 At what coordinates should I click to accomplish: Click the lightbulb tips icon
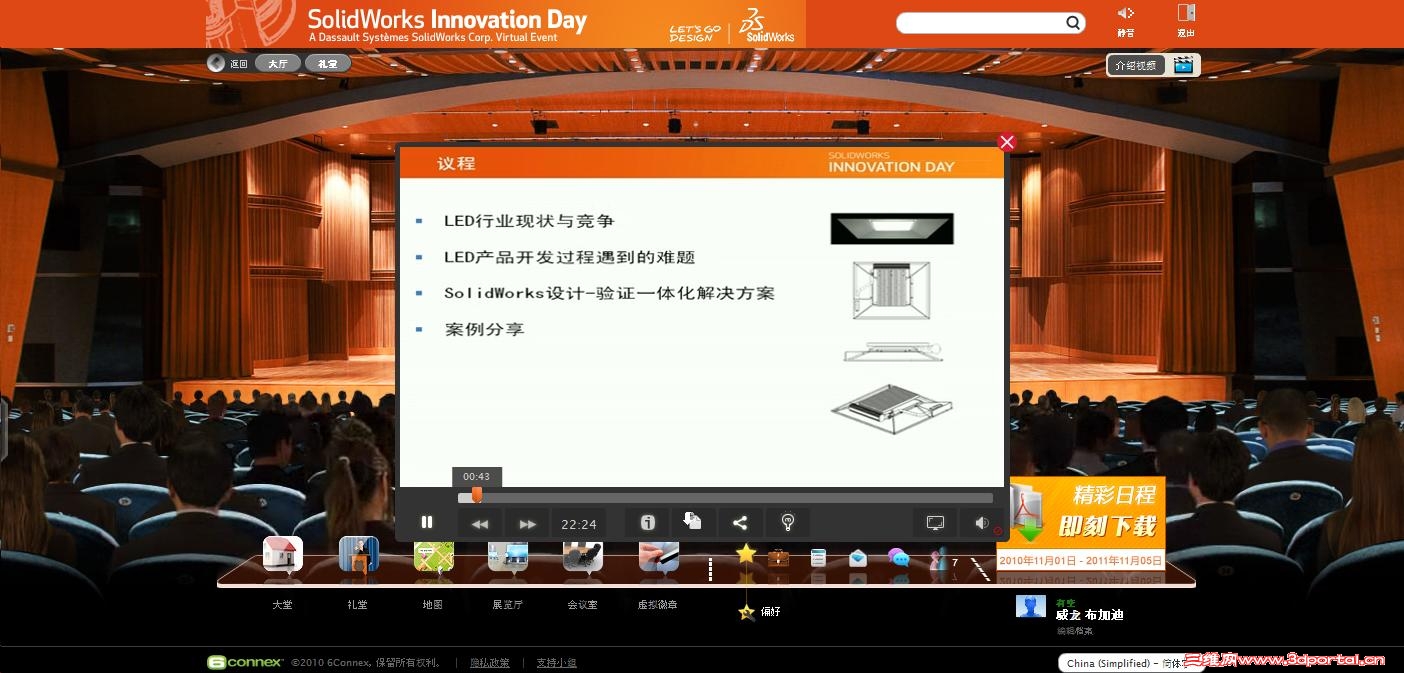787,523
